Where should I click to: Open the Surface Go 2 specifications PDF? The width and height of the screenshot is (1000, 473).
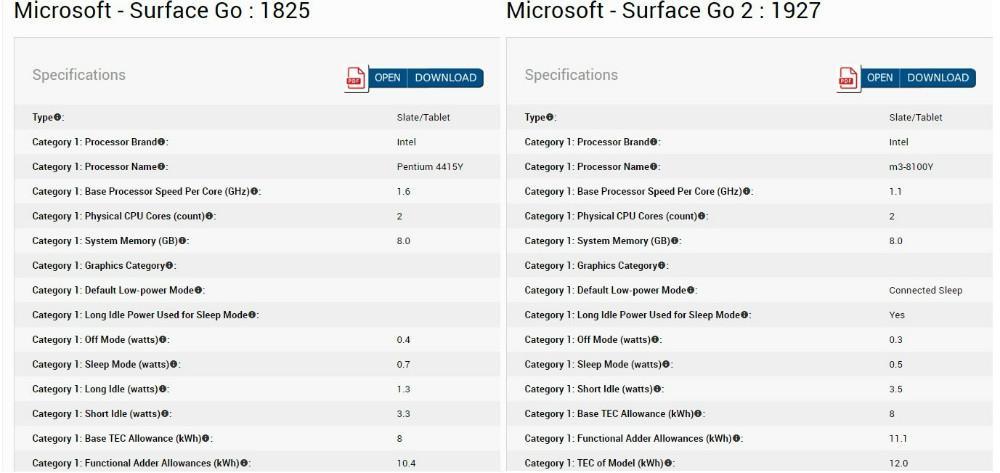tap(879, 78)
